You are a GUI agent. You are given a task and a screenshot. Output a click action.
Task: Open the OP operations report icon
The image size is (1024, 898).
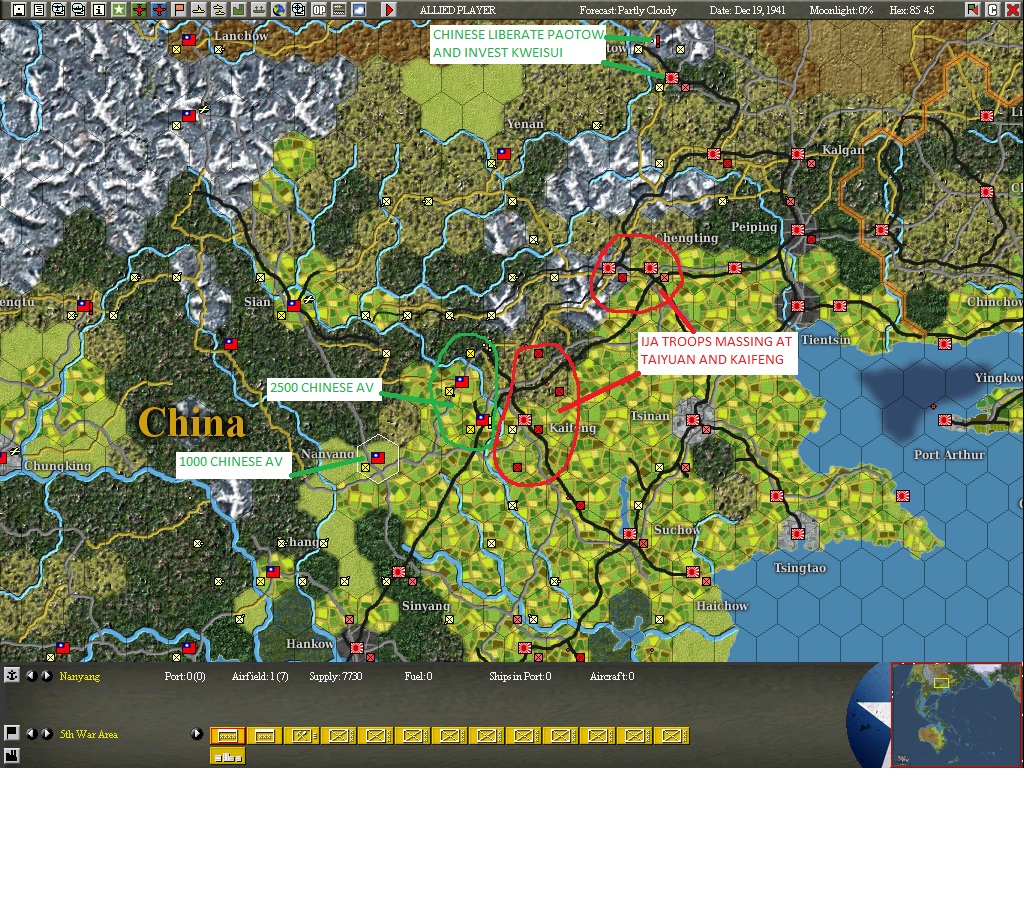point(319,9)
